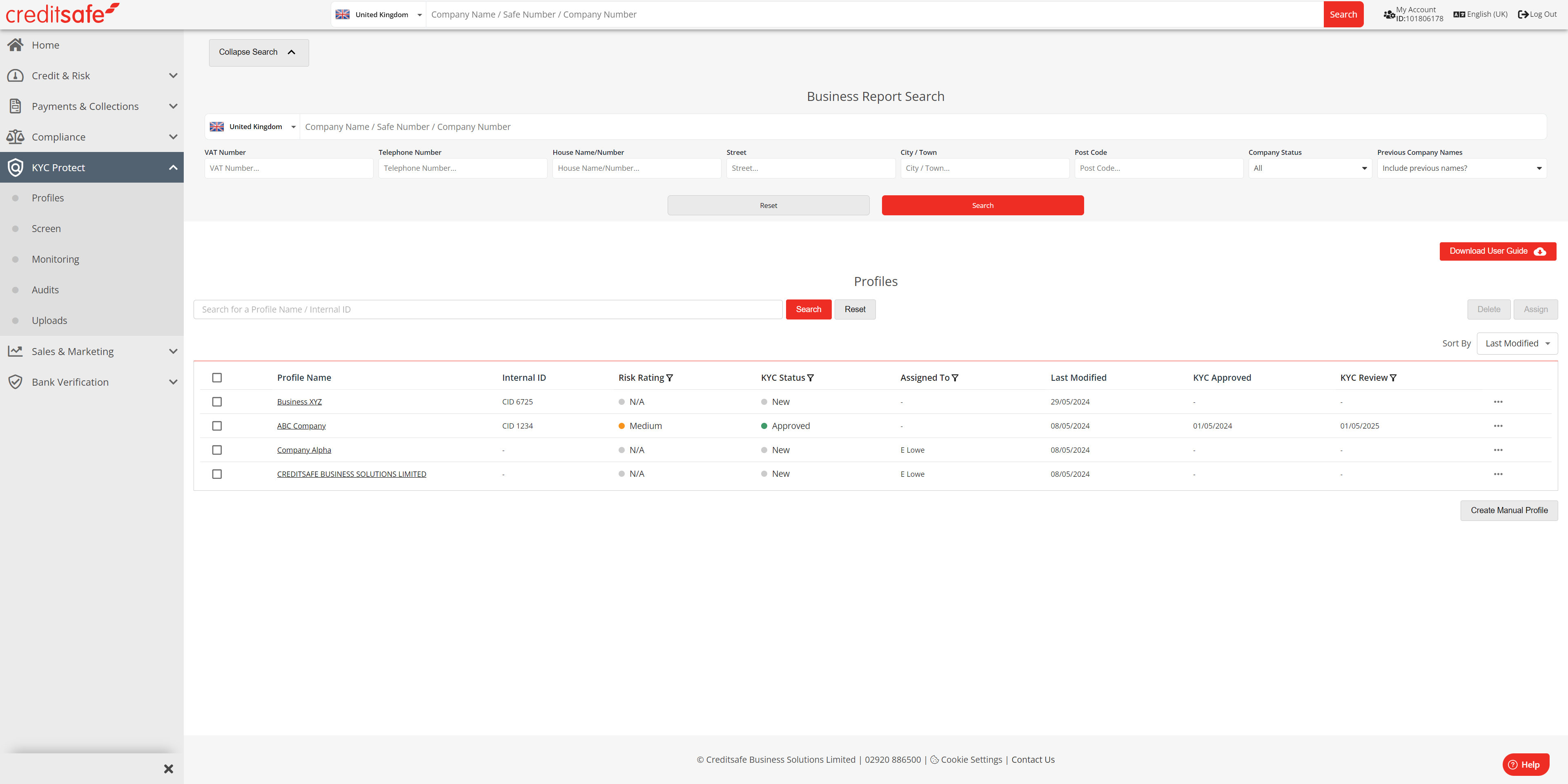Click the Post Code input field
1568x784 pixels.
coord(1159,168)
